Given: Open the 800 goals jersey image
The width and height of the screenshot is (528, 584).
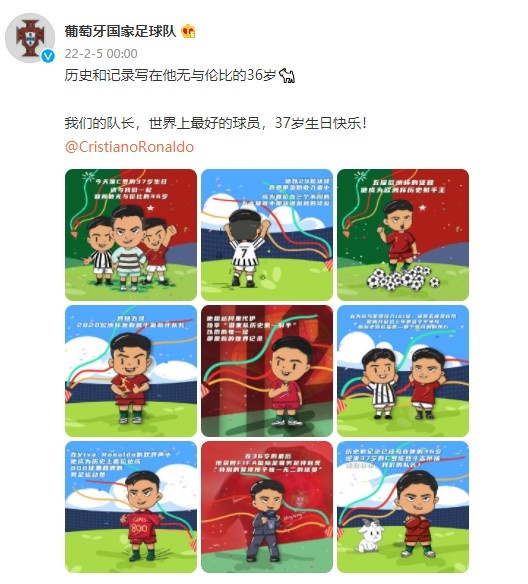Looking at the screenshot, I should (x=131, y=507).
